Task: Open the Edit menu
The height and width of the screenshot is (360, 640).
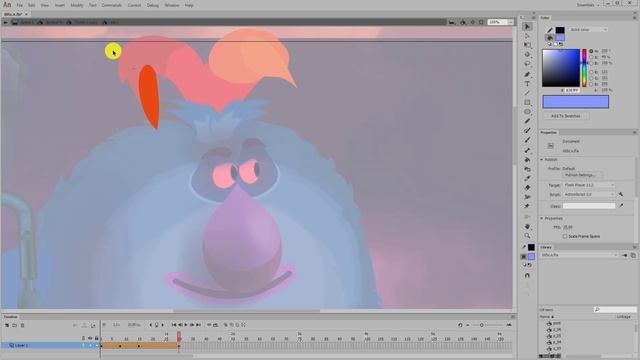Action: click(x=31, y=5)
